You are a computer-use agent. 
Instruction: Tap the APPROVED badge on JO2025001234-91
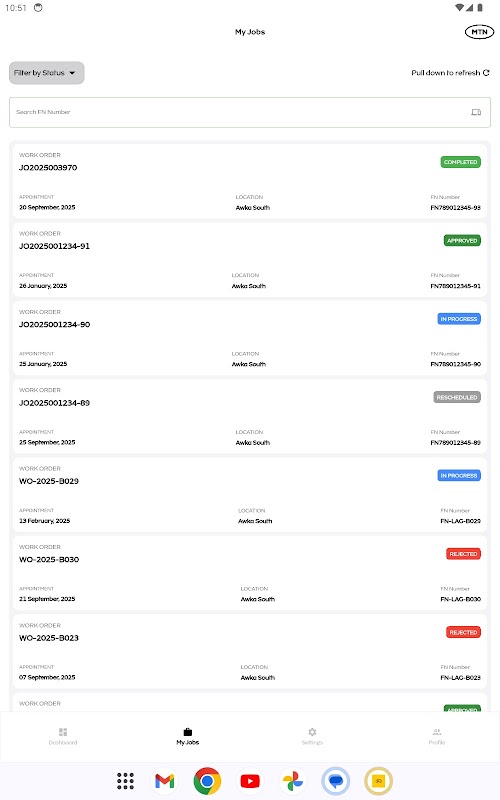click(x=462, y=240)
